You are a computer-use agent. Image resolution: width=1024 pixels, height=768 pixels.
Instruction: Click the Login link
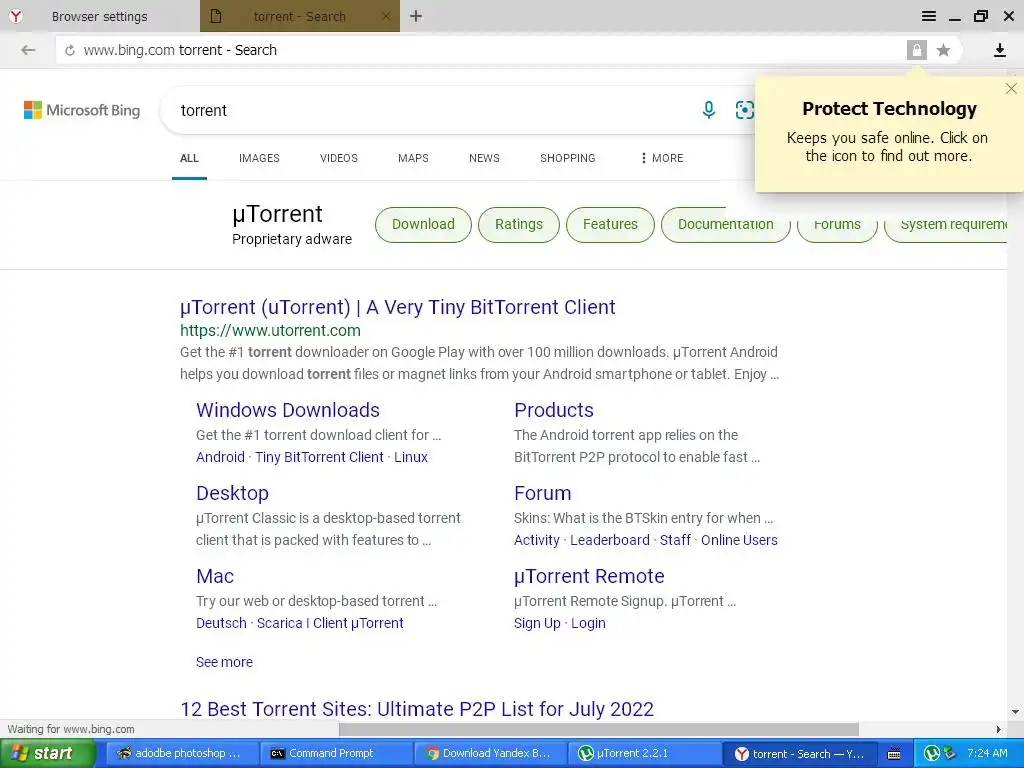point(588,623)
